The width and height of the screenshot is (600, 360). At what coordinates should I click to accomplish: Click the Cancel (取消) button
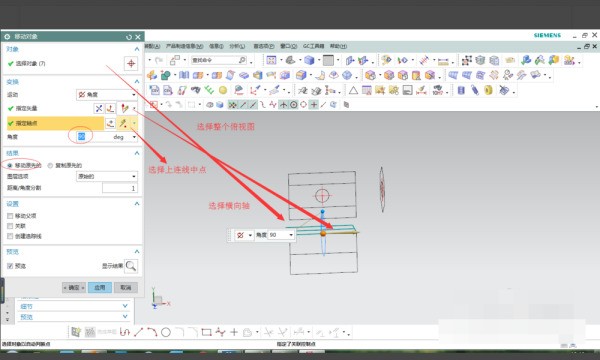[x=126, y=287]
